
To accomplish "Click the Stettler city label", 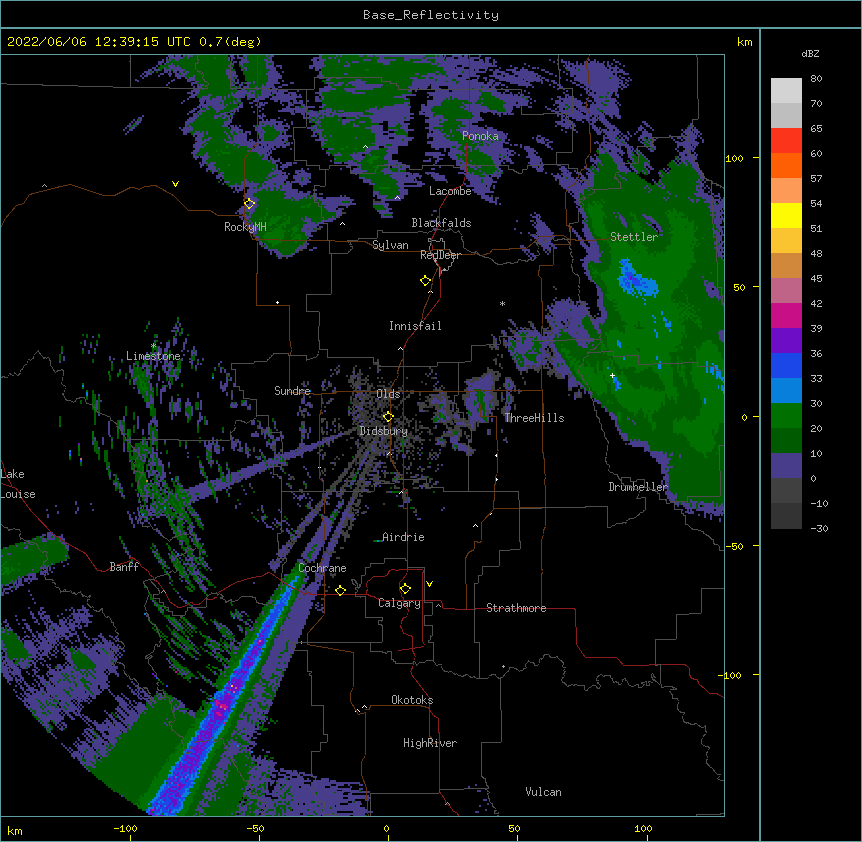I will coord(634,237).
